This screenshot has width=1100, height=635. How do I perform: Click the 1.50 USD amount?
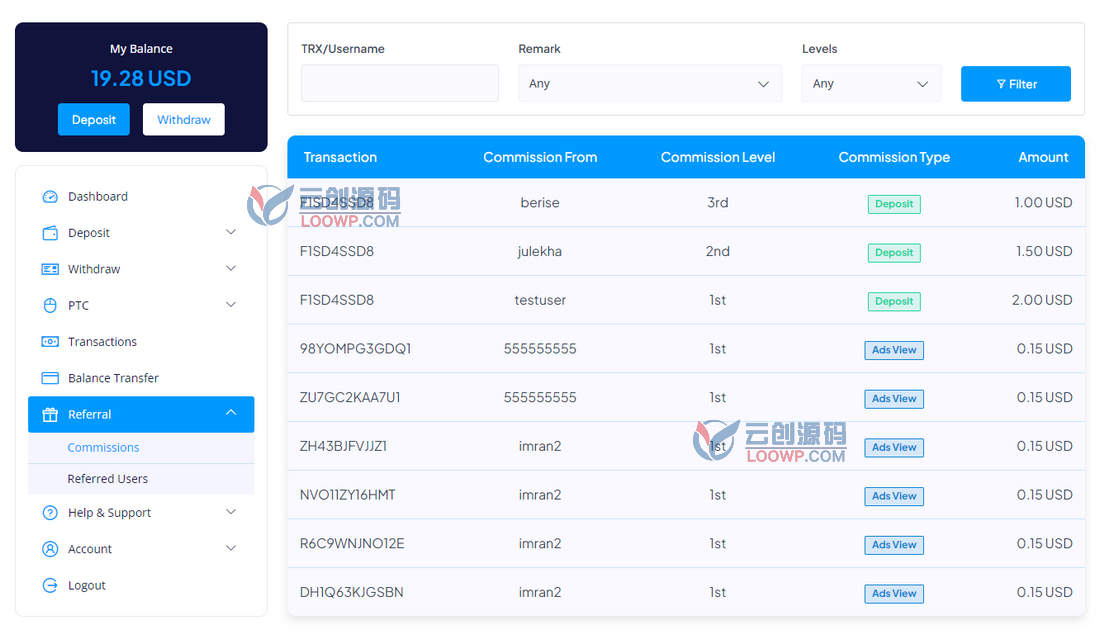tap(1044, 251)
